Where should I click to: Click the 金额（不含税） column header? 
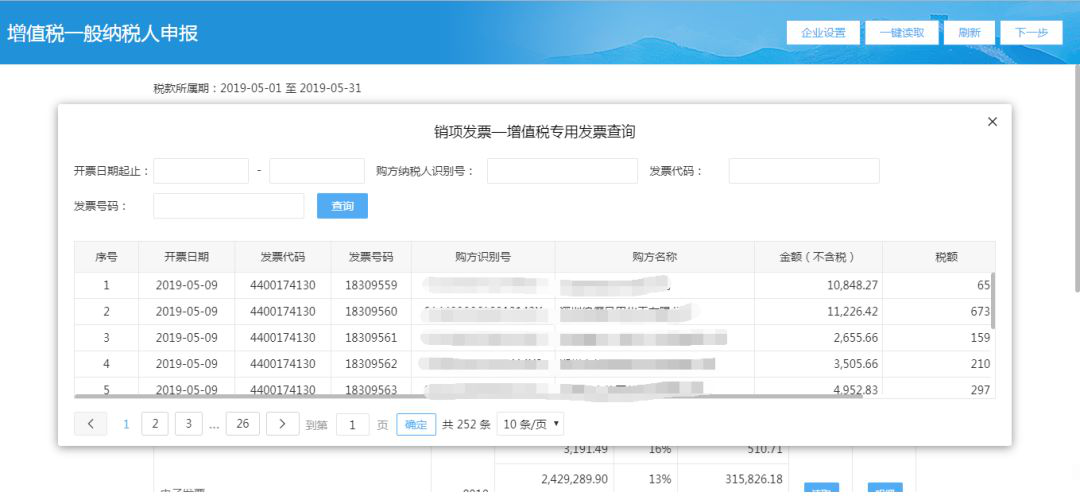click(x=818, y=257)
